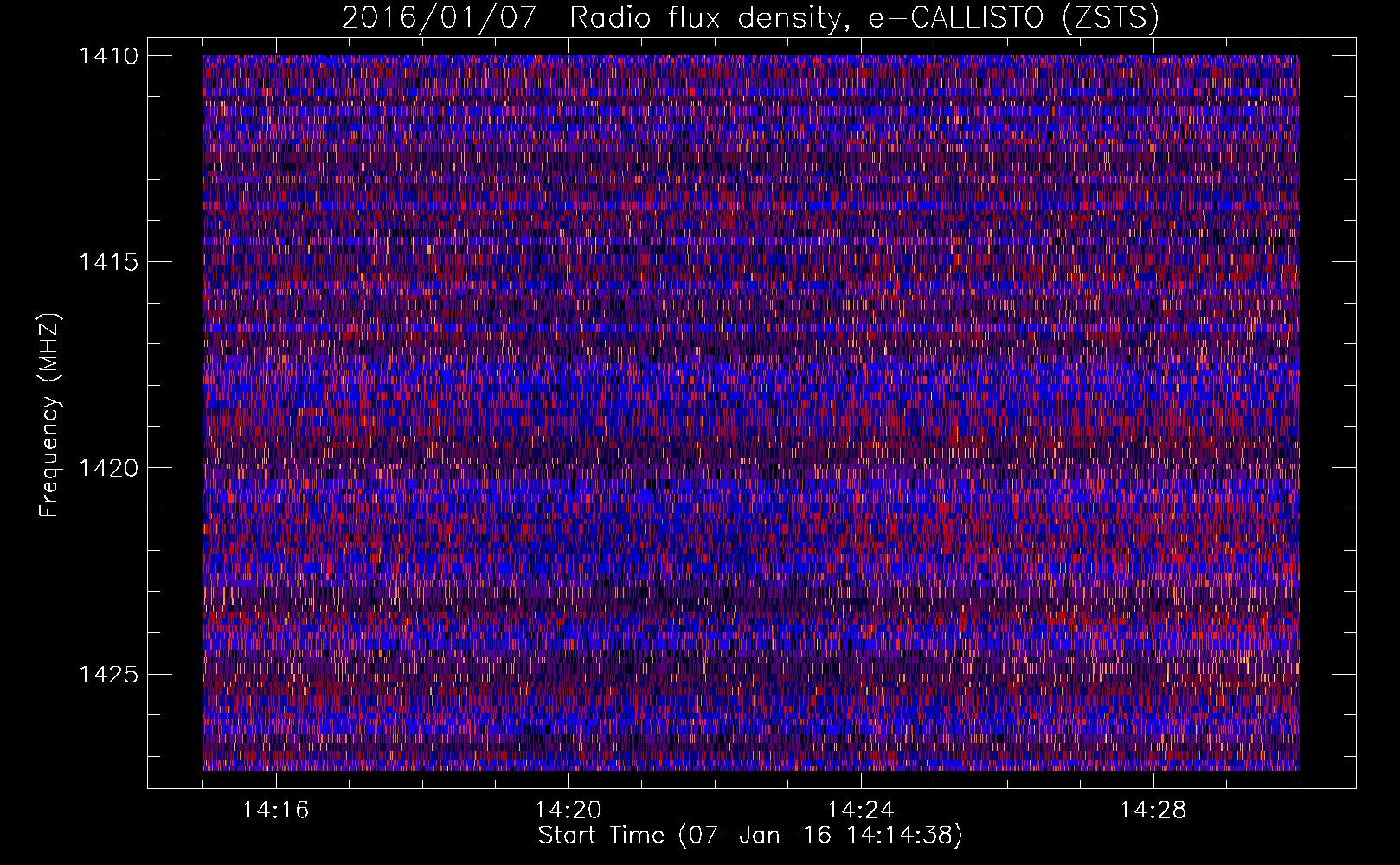This screenshot has width=1400, height=865.
Task: Click the 14:28 time tick label
Action: [x=1153, y=811]
